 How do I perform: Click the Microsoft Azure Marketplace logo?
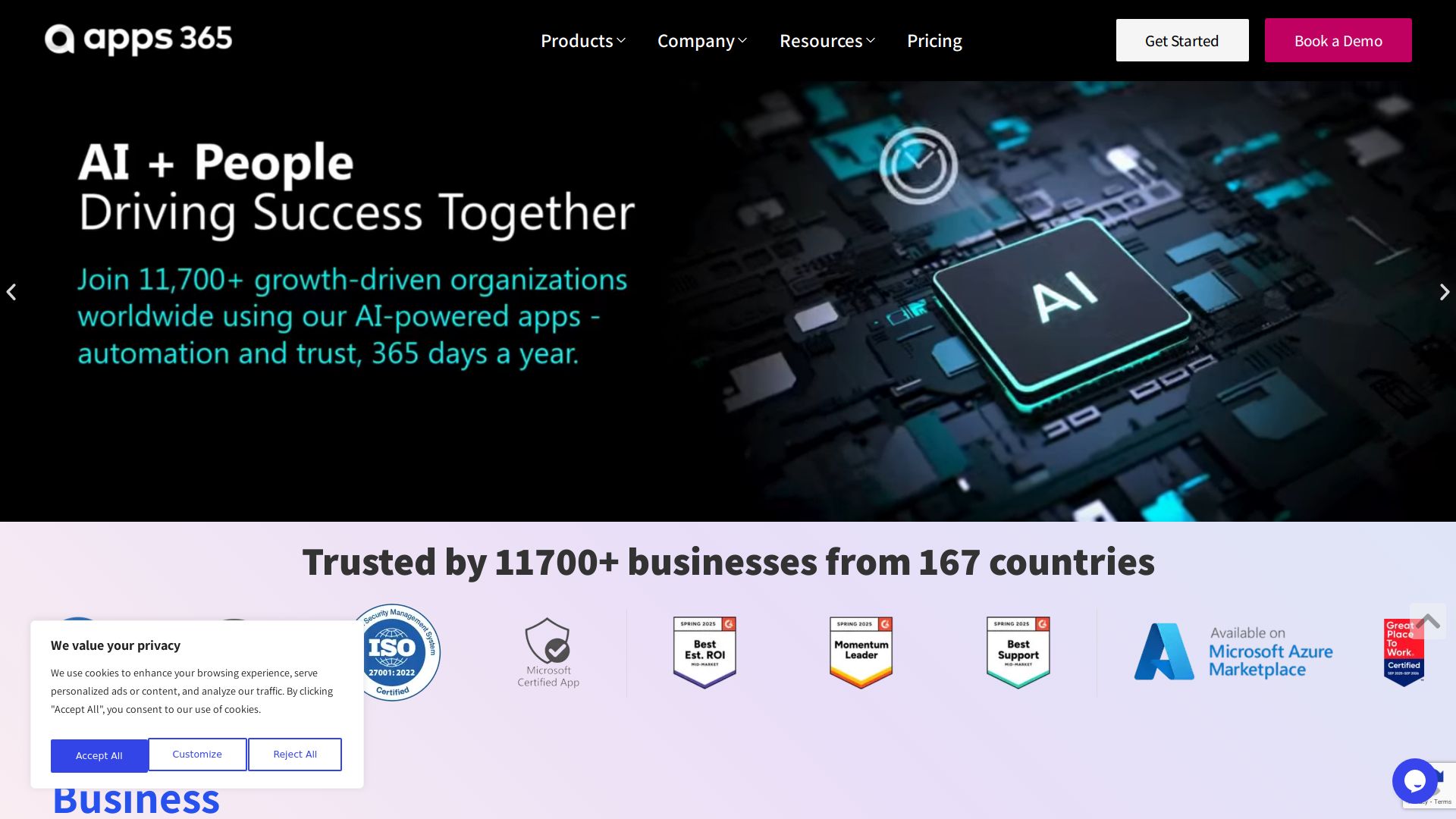click(x=1233, y=652)
